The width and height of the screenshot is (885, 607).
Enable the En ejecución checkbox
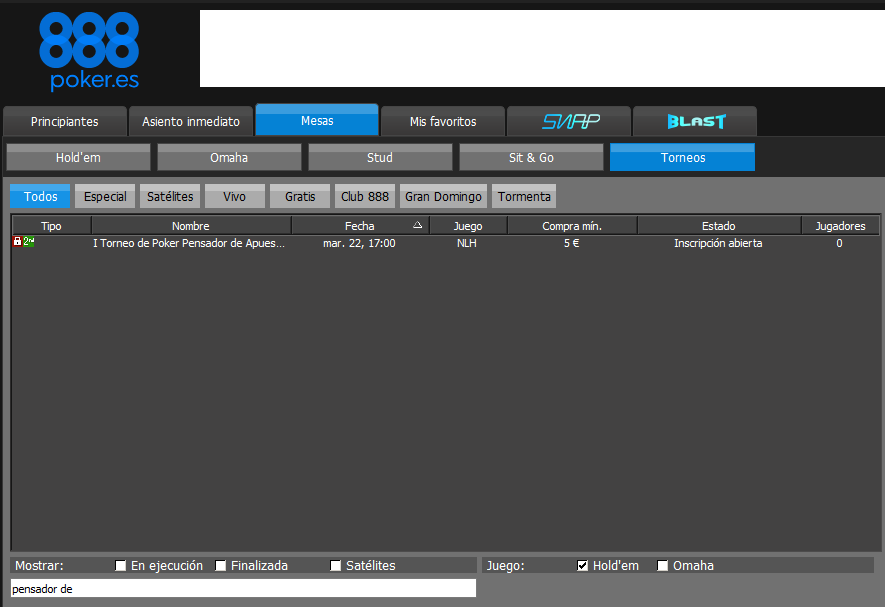(121, 566)
